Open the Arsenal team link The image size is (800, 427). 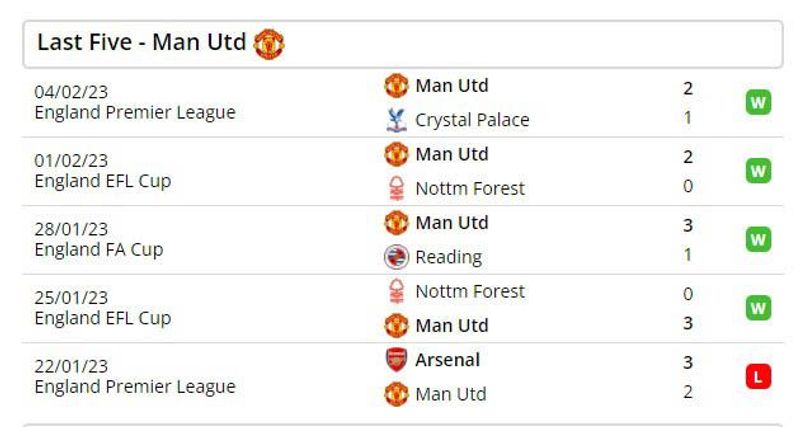[x=447, y=360]
